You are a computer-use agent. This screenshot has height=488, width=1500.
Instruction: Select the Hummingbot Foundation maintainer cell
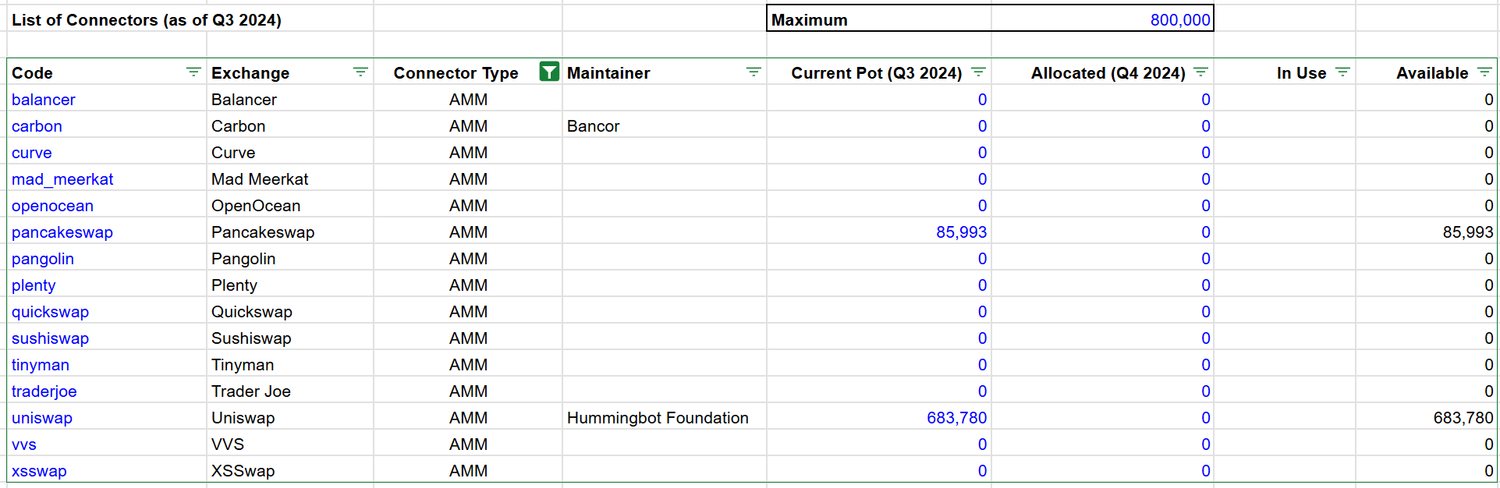tap(657, 418)
